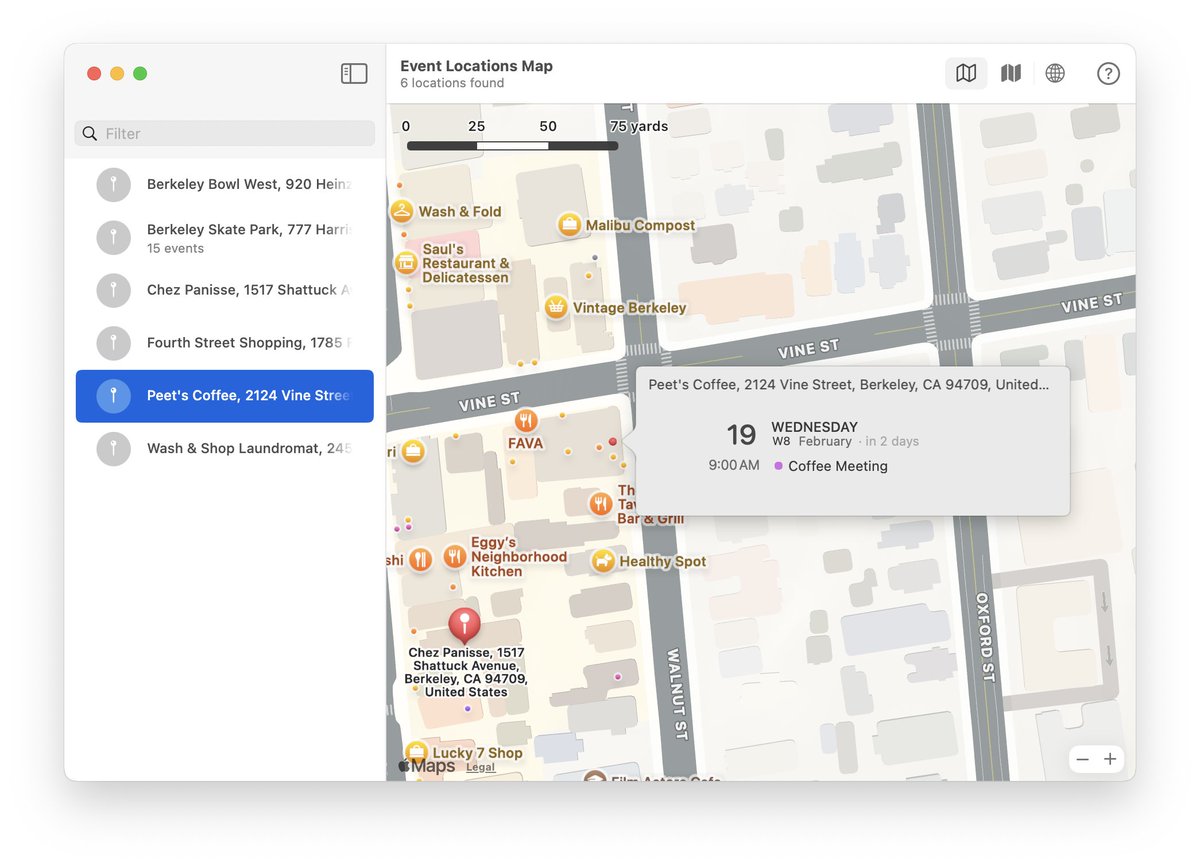Click pin icon beside Berkeley Bowl West
The height and width of the screenshot is (866, 1200).
[114, 184]
